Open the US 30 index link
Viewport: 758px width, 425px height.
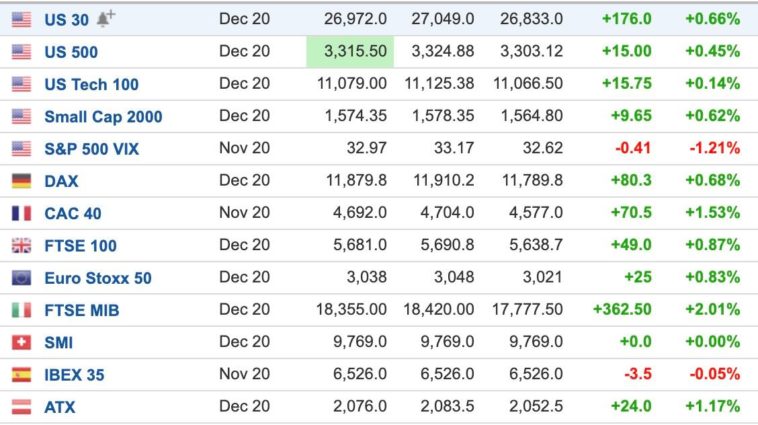point(67,19)
